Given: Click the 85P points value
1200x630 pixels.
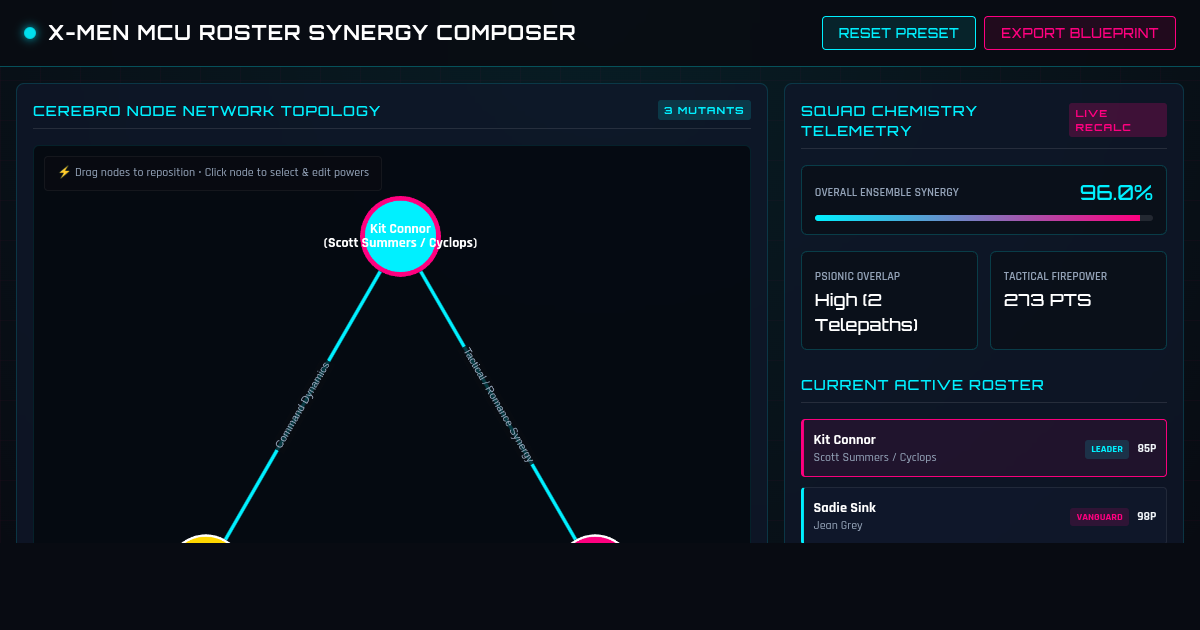Looking at the screenshot, I should click(1146, 449).
